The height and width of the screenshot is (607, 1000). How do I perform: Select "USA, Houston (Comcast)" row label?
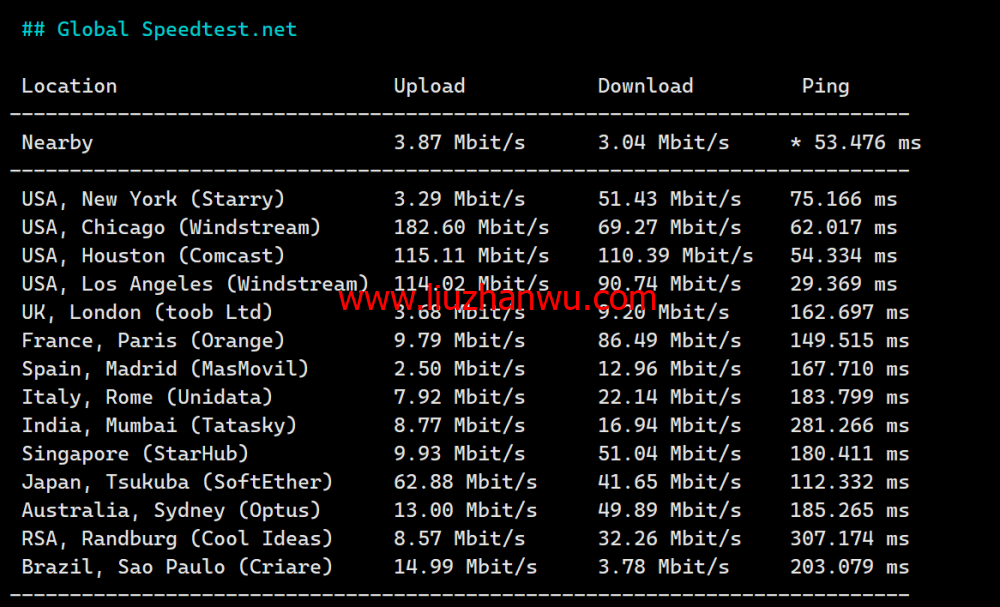click(x=153, y=256)
